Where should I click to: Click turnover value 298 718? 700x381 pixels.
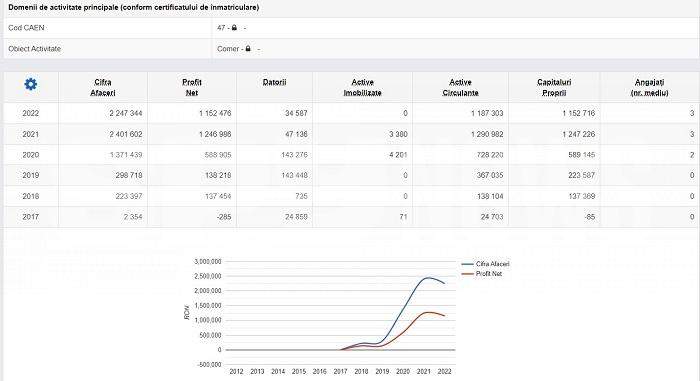(x=129, y=176)
